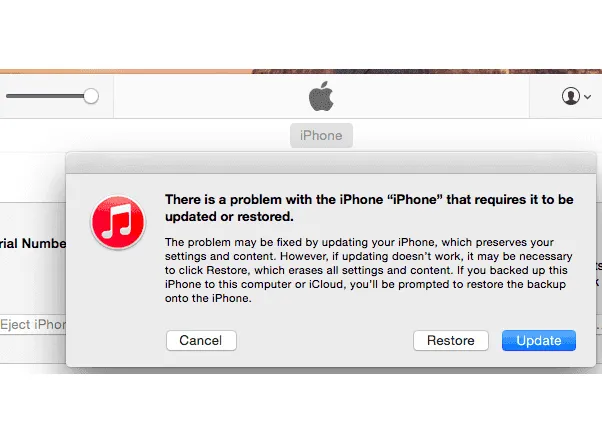Click the bold dialog heading text

(369, 208)
